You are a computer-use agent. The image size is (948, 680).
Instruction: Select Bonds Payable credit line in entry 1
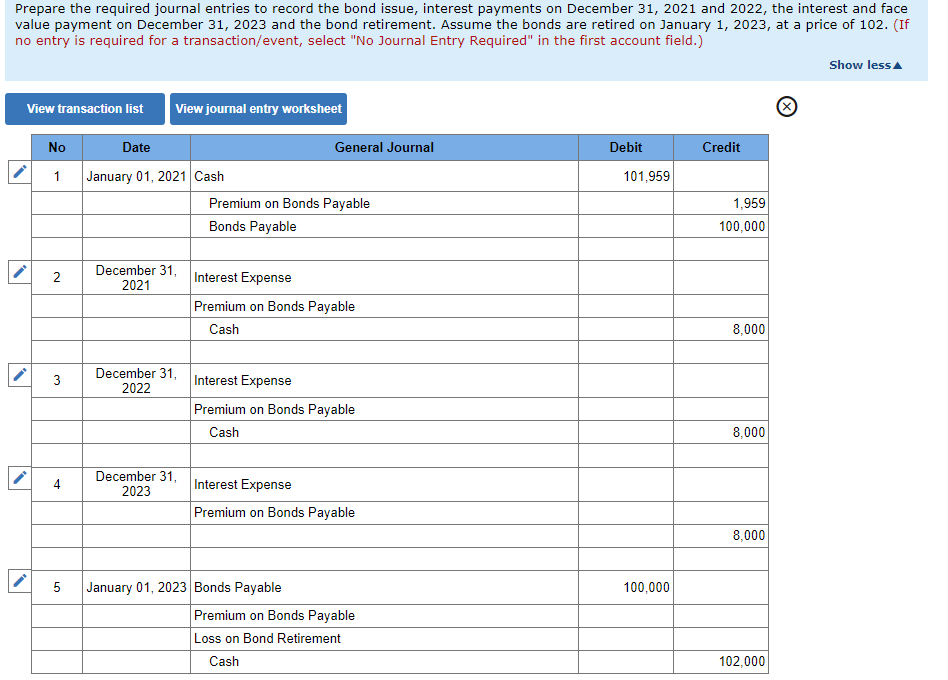(384, 226)
